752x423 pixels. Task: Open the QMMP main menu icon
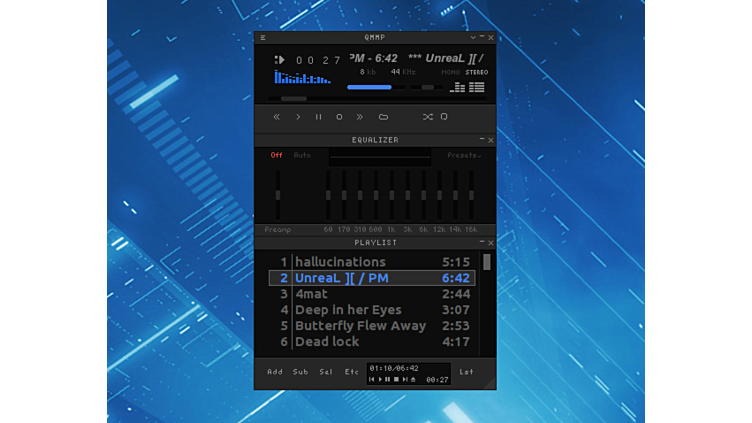point(263,38)
